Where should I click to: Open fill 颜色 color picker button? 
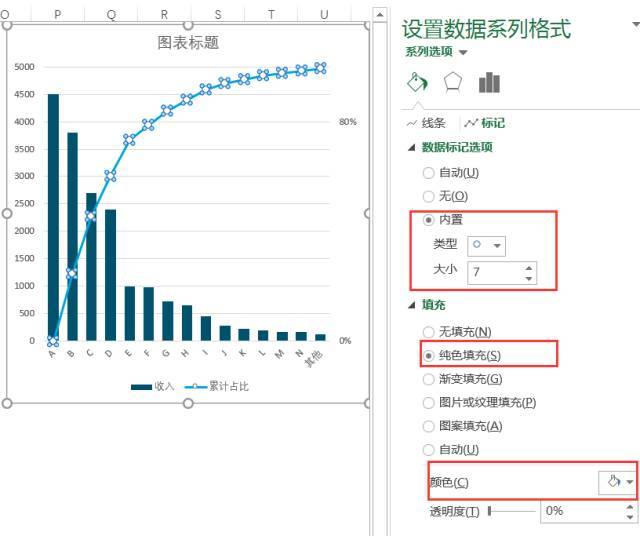click(617, 482)
